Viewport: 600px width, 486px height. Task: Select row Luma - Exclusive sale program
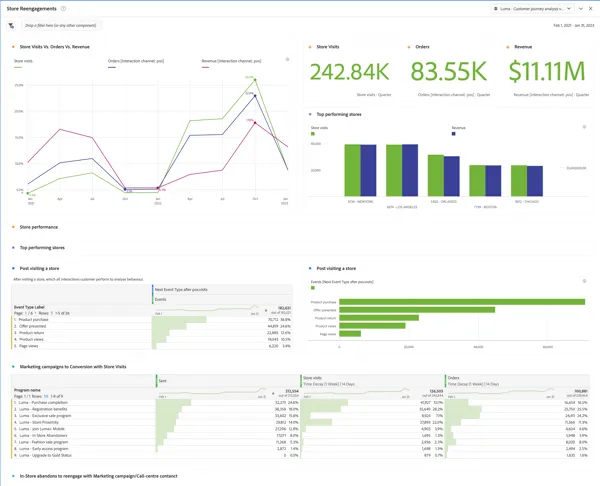(300, 416)
